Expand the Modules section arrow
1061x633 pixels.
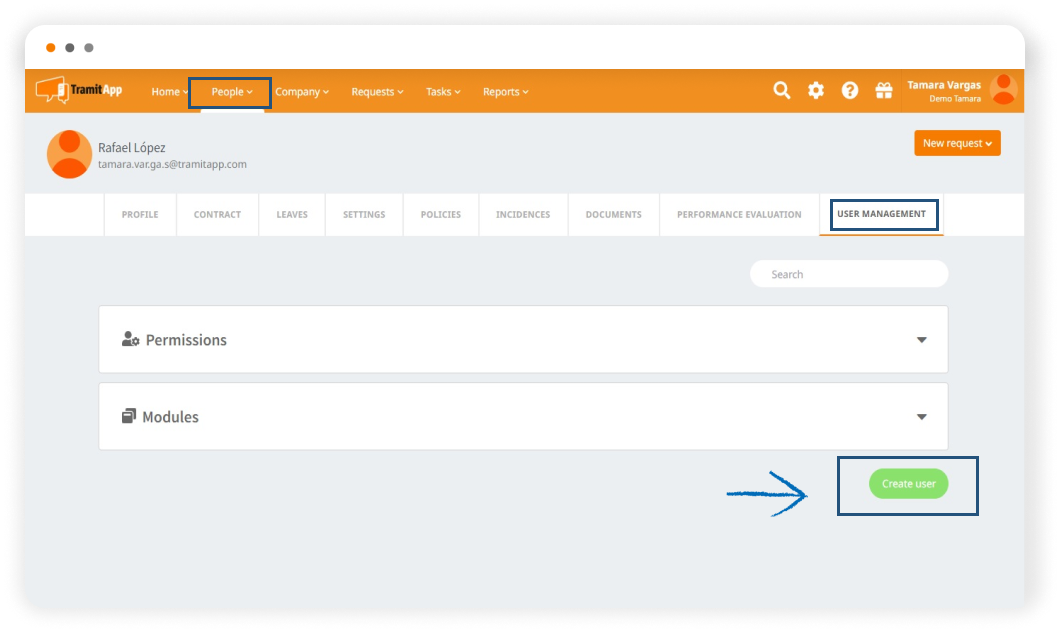[x=922, y=417]
